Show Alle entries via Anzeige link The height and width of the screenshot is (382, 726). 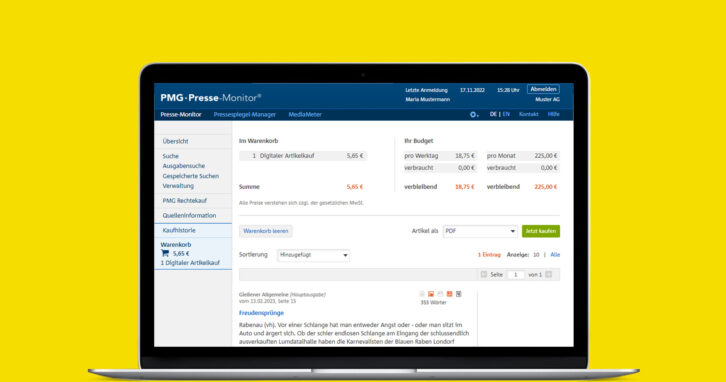(x=555, y=255)
